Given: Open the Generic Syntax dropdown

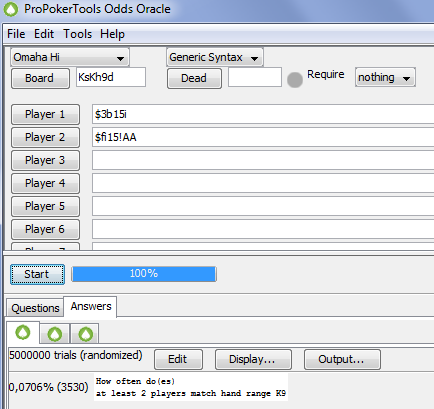Looking at the screenshot, I should (215, 57).
